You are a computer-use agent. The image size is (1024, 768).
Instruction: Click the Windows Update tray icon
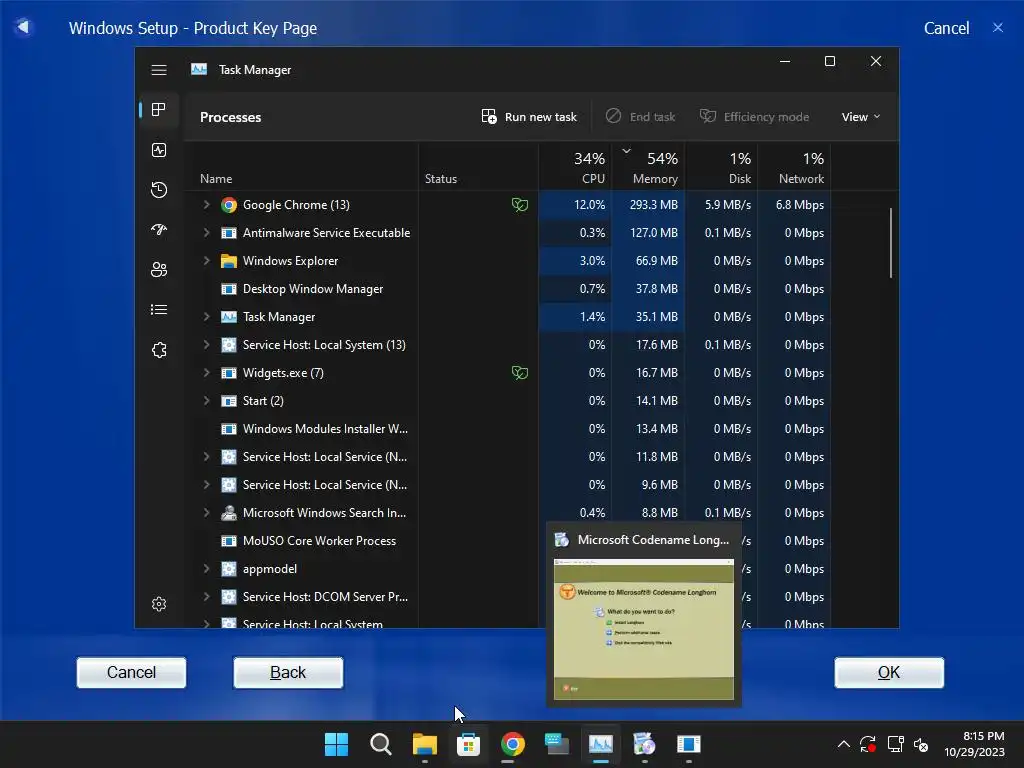tap(868, 744)
